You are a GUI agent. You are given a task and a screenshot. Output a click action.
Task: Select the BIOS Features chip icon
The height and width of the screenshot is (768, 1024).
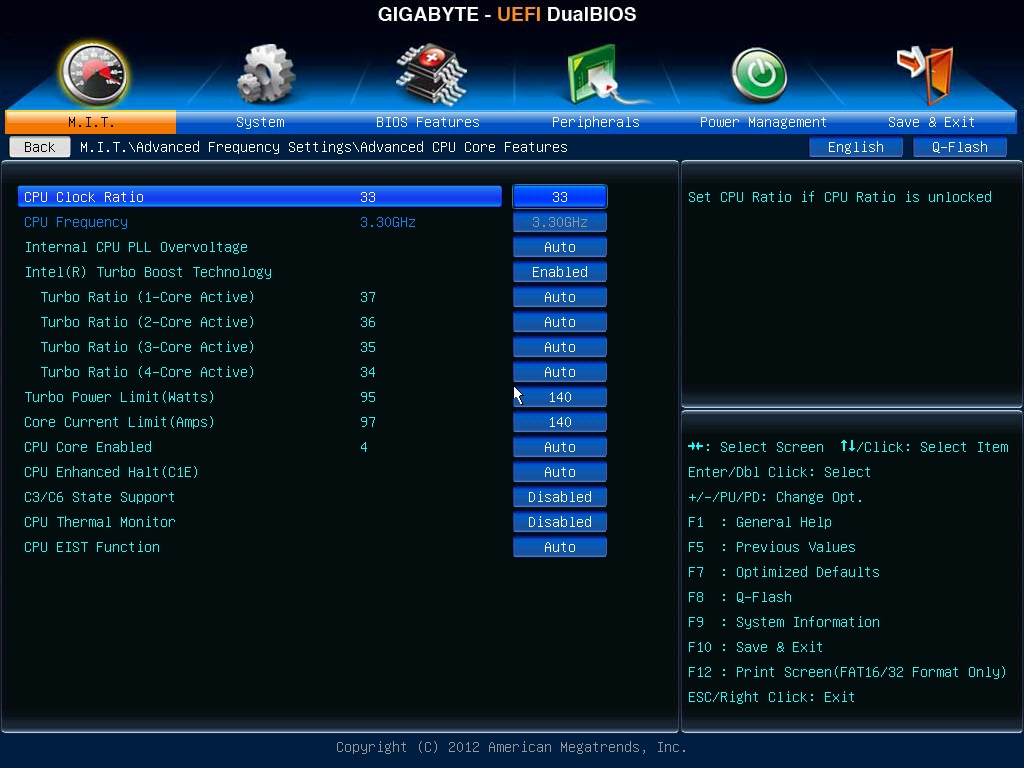(x=431, y=74)
